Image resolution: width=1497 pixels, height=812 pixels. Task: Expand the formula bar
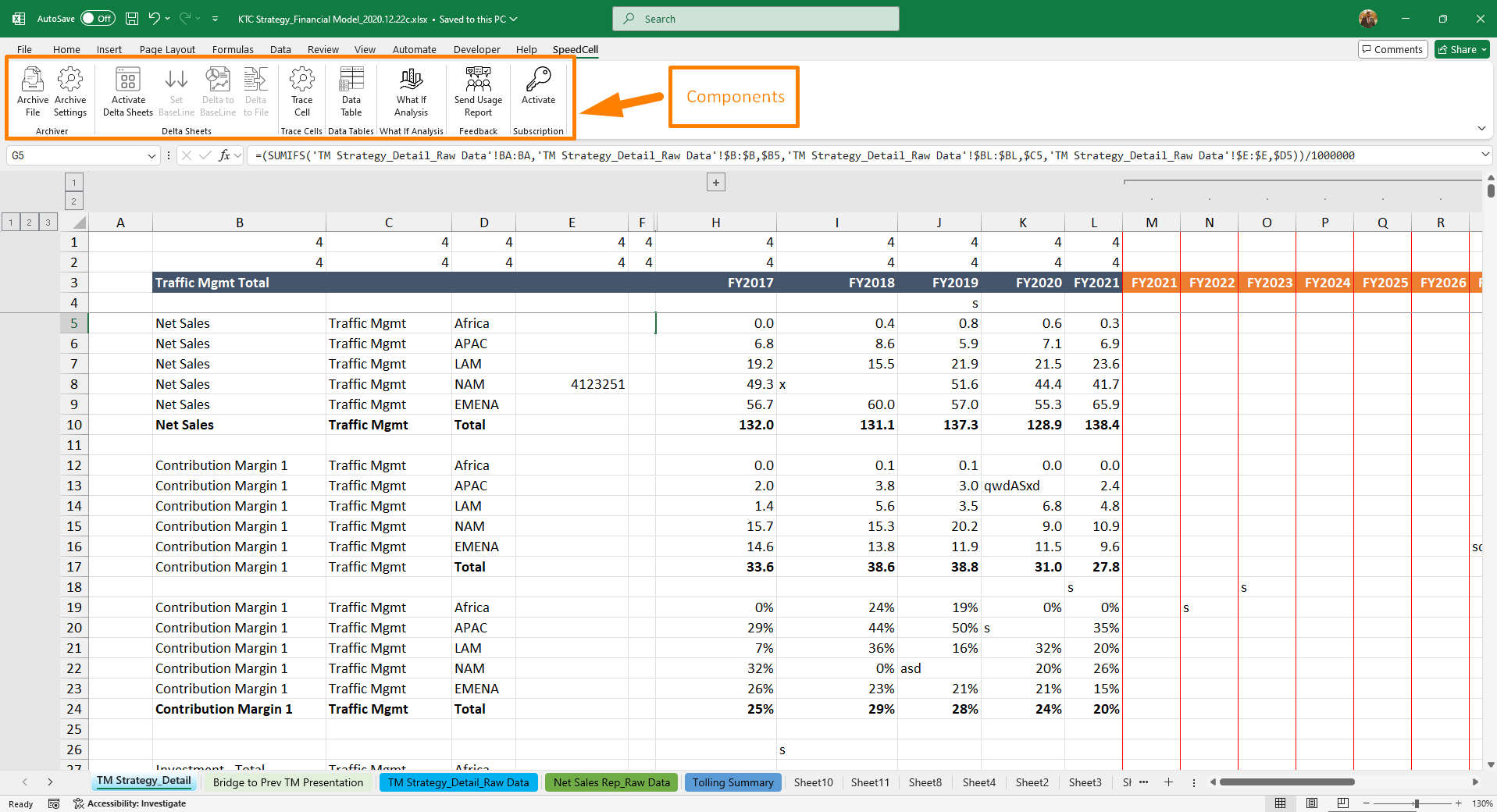1485,155
